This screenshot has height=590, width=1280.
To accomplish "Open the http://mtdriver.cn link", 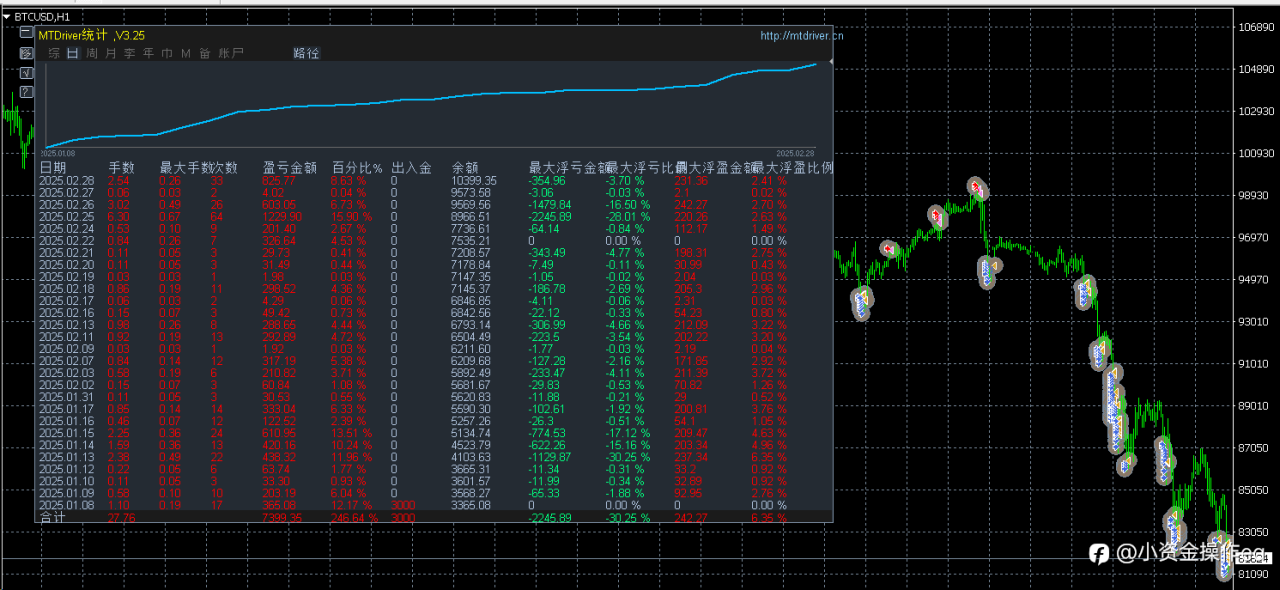I will click(x=801, y=35).
